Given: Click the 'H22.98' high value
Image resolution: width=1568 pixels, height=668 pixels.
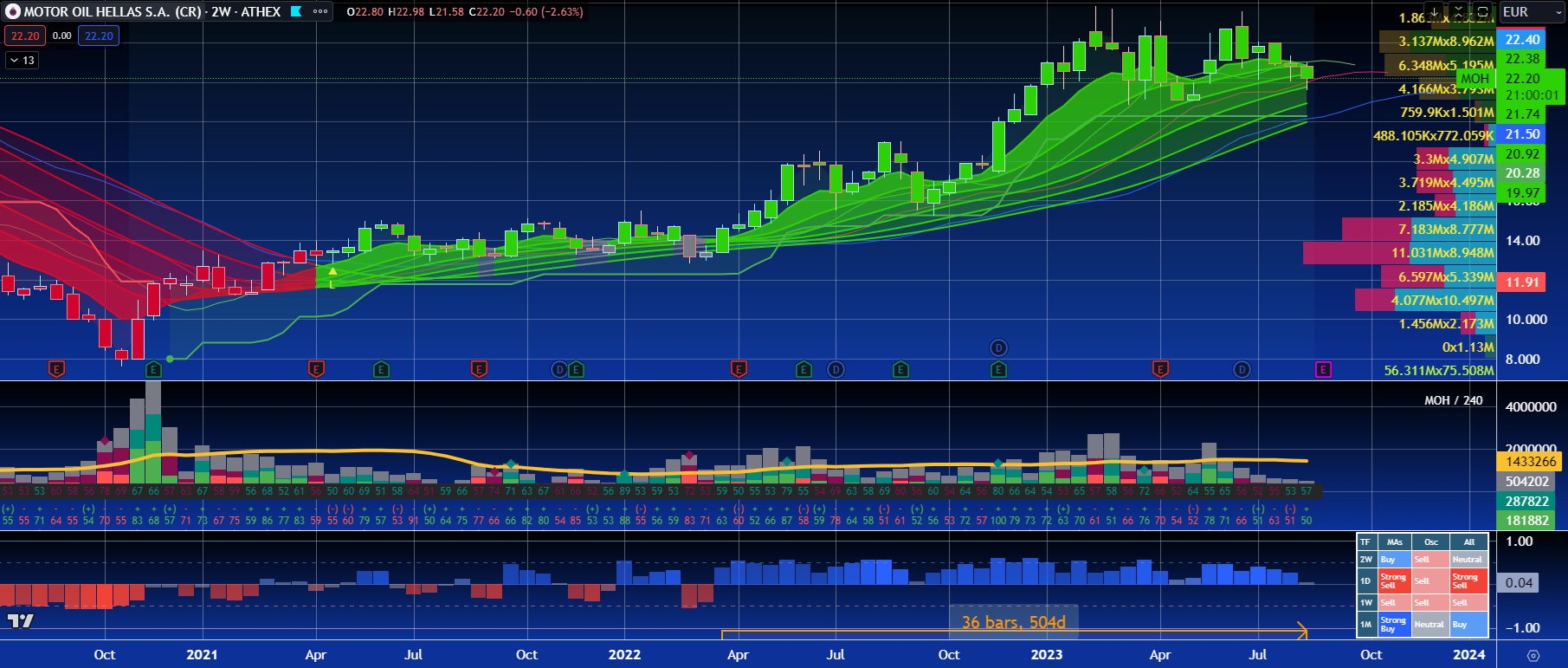Looking at the screenshot, I should pos(407,12).
